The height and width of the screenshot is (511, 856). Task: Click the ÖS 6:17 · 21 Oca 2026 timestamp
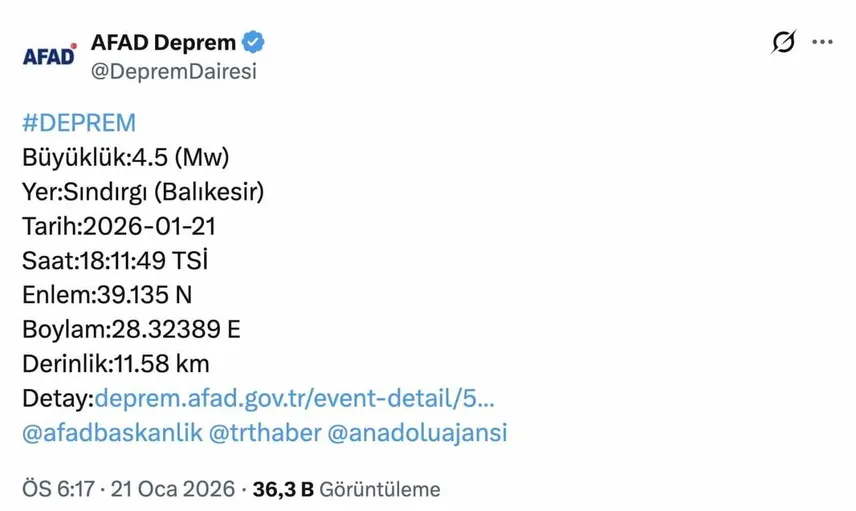[128, 489]
